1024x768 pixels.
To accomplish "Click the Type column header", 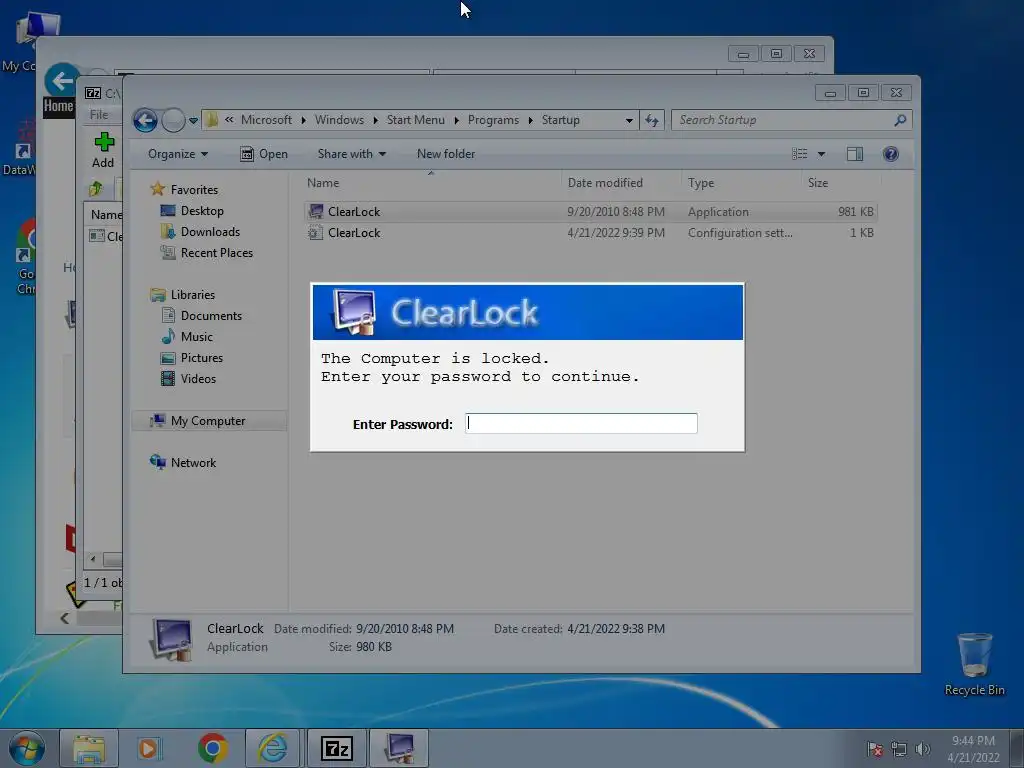I will click(x=701, y=184).
